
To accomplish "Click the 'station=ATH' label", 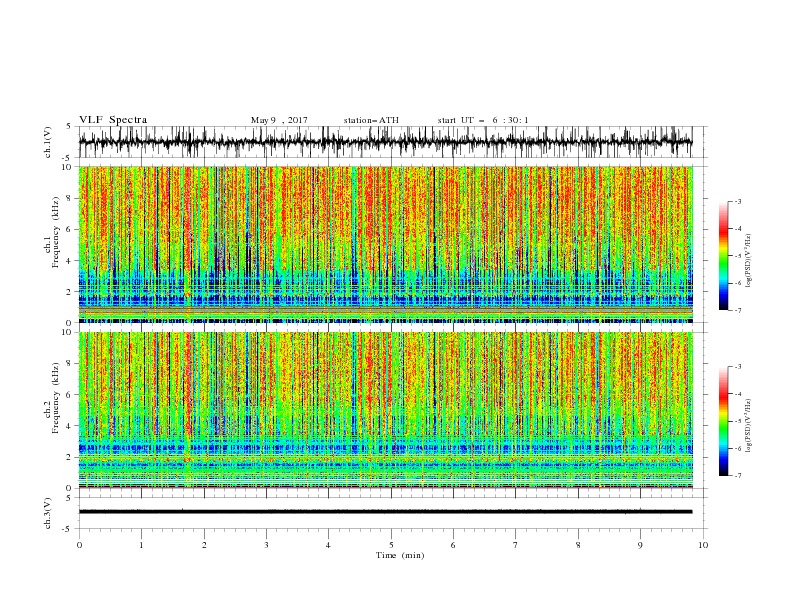I will [x=371, y=120].
